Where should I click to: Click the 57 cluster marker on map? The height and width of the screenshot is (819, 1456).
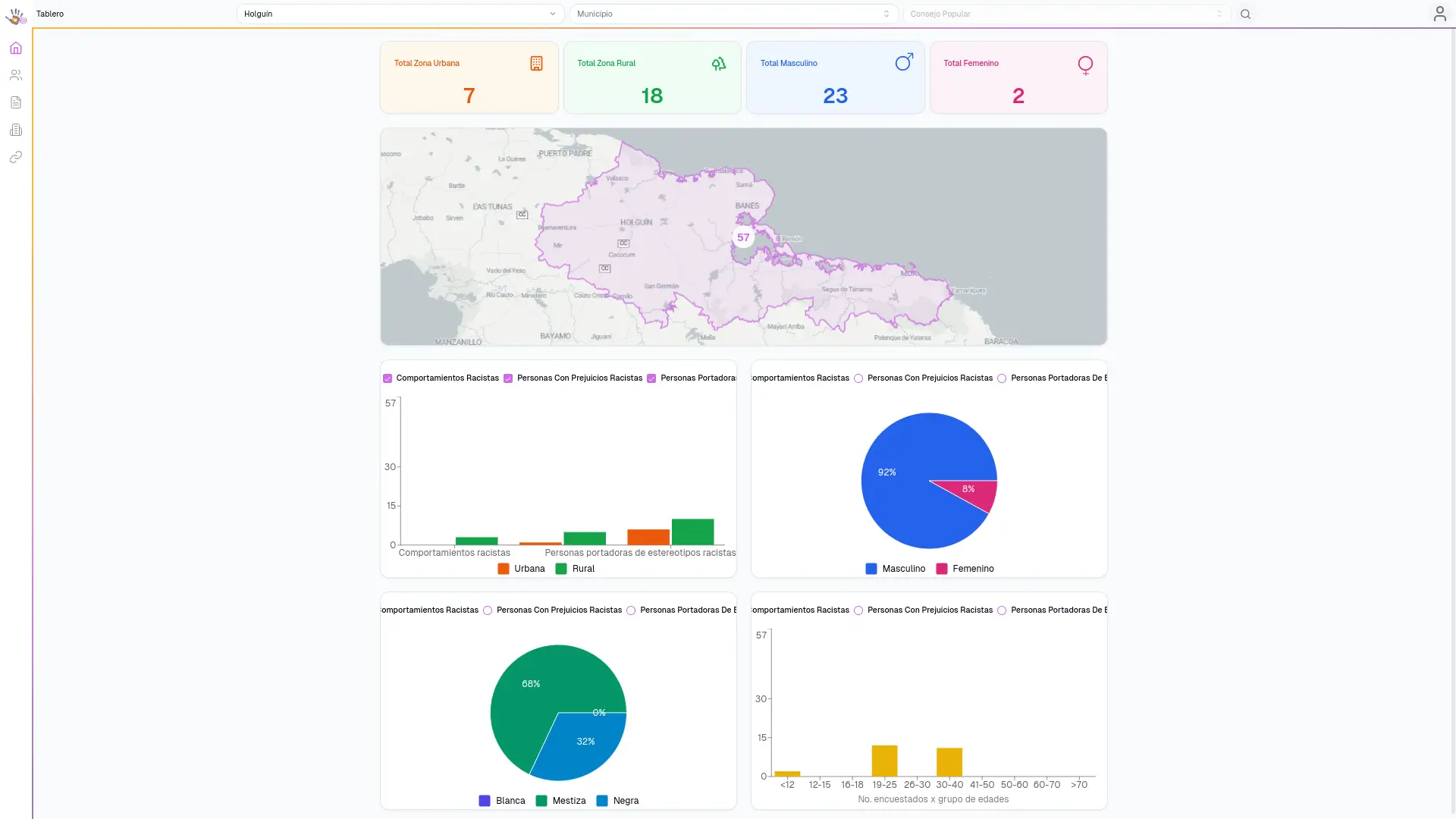click(x=743, y=237)
